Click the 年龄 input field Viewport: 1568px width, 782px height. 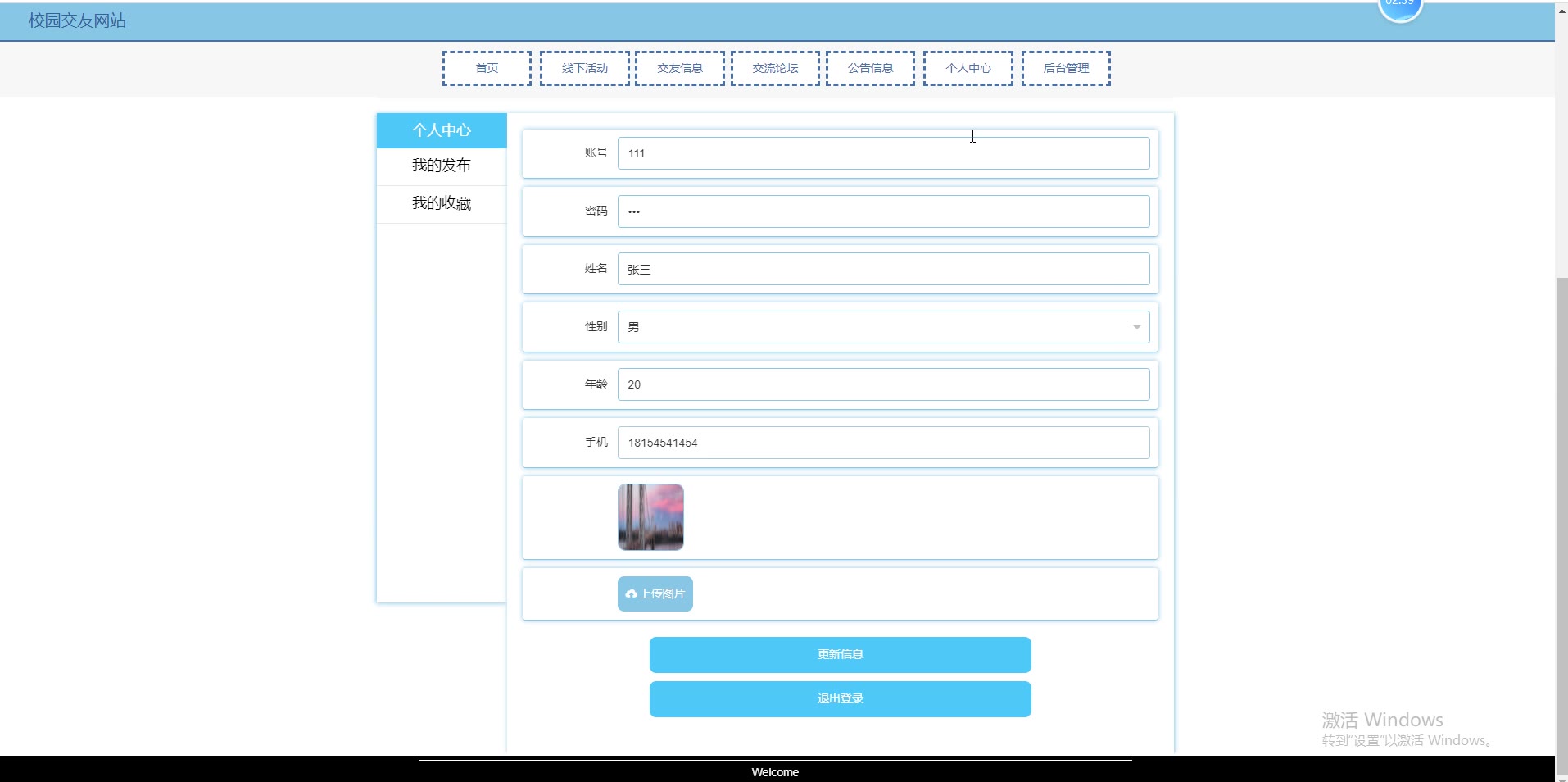(883, 384)
